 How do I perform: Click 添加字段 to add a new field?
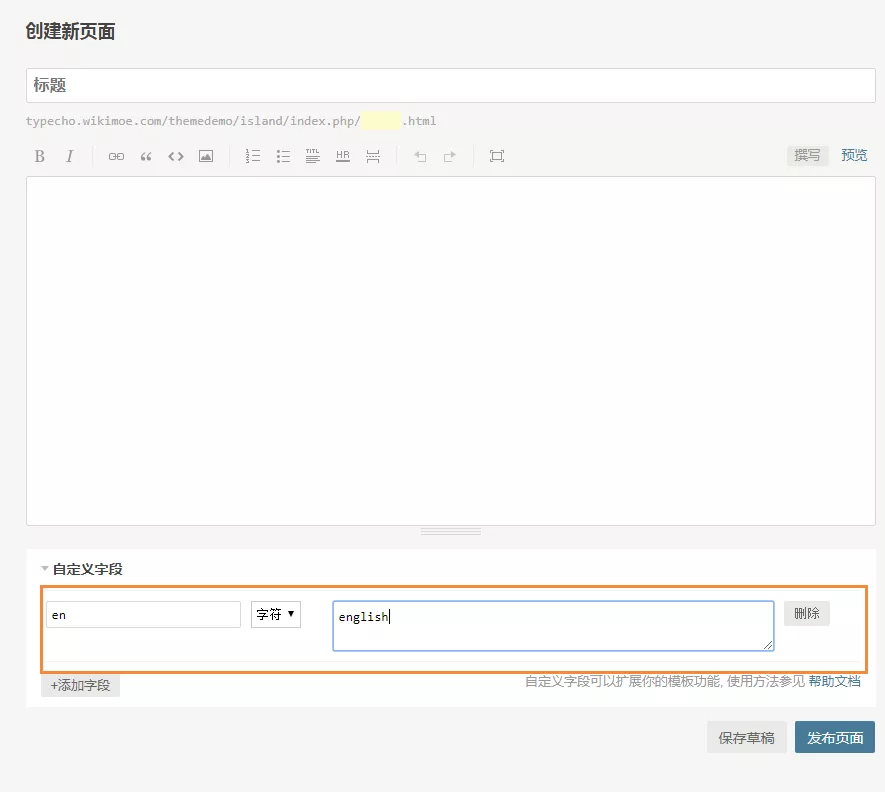tap(79, 684)
